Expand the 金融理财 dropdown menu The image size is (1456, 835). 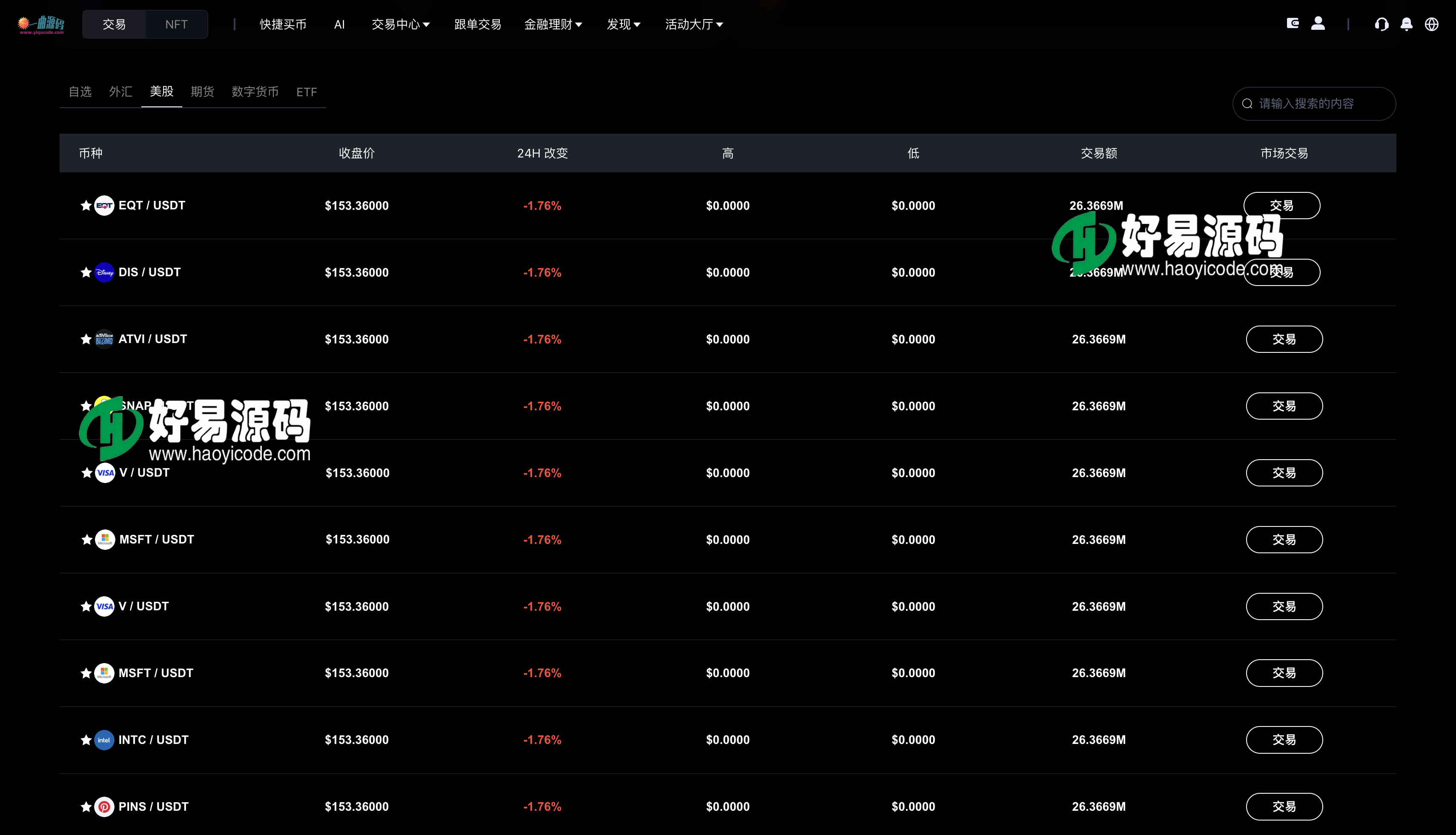pyautogui.click(x=553, y=24)
